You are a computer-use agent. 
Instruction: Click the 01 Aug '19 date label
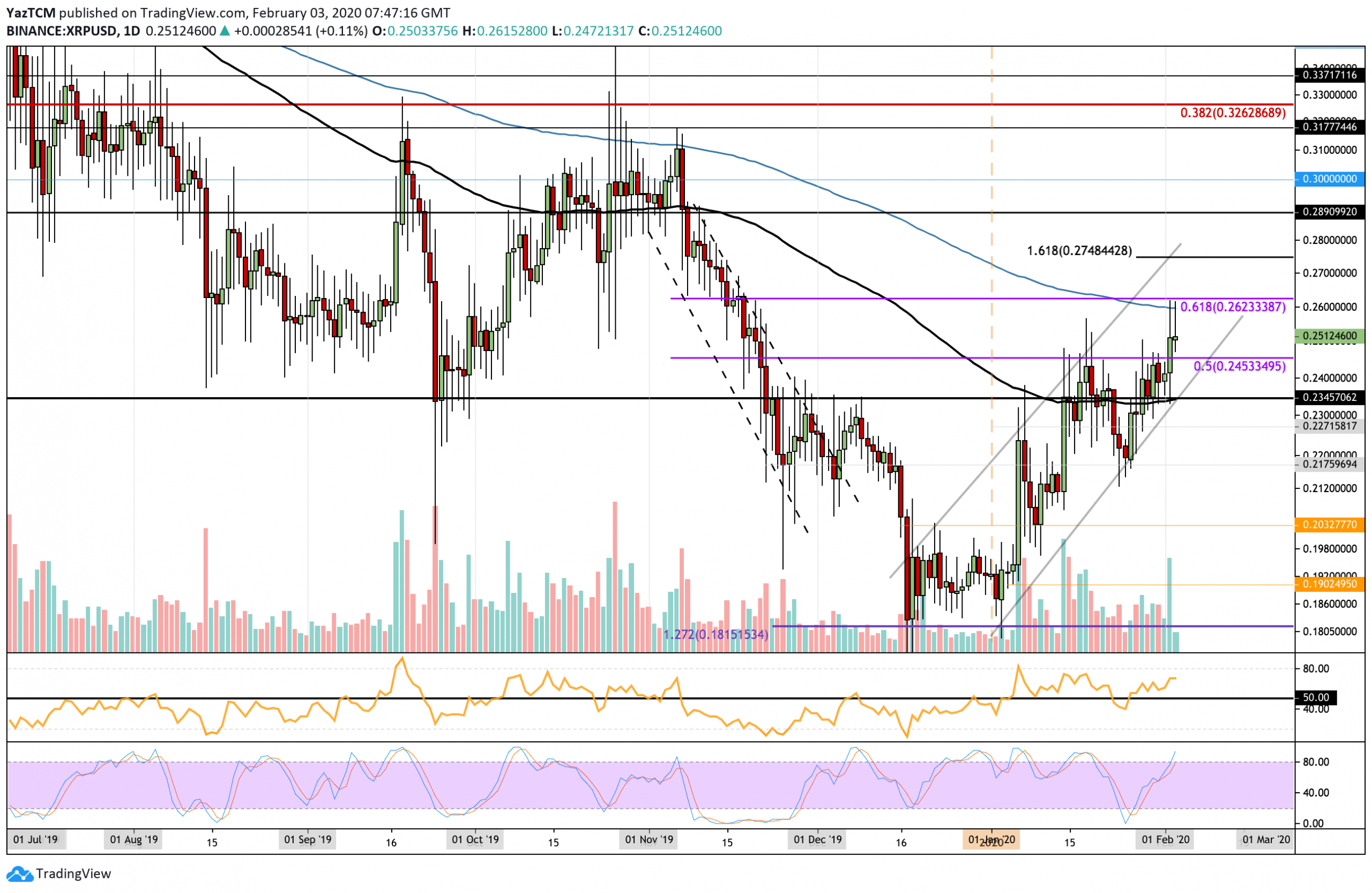click(134, 839)
